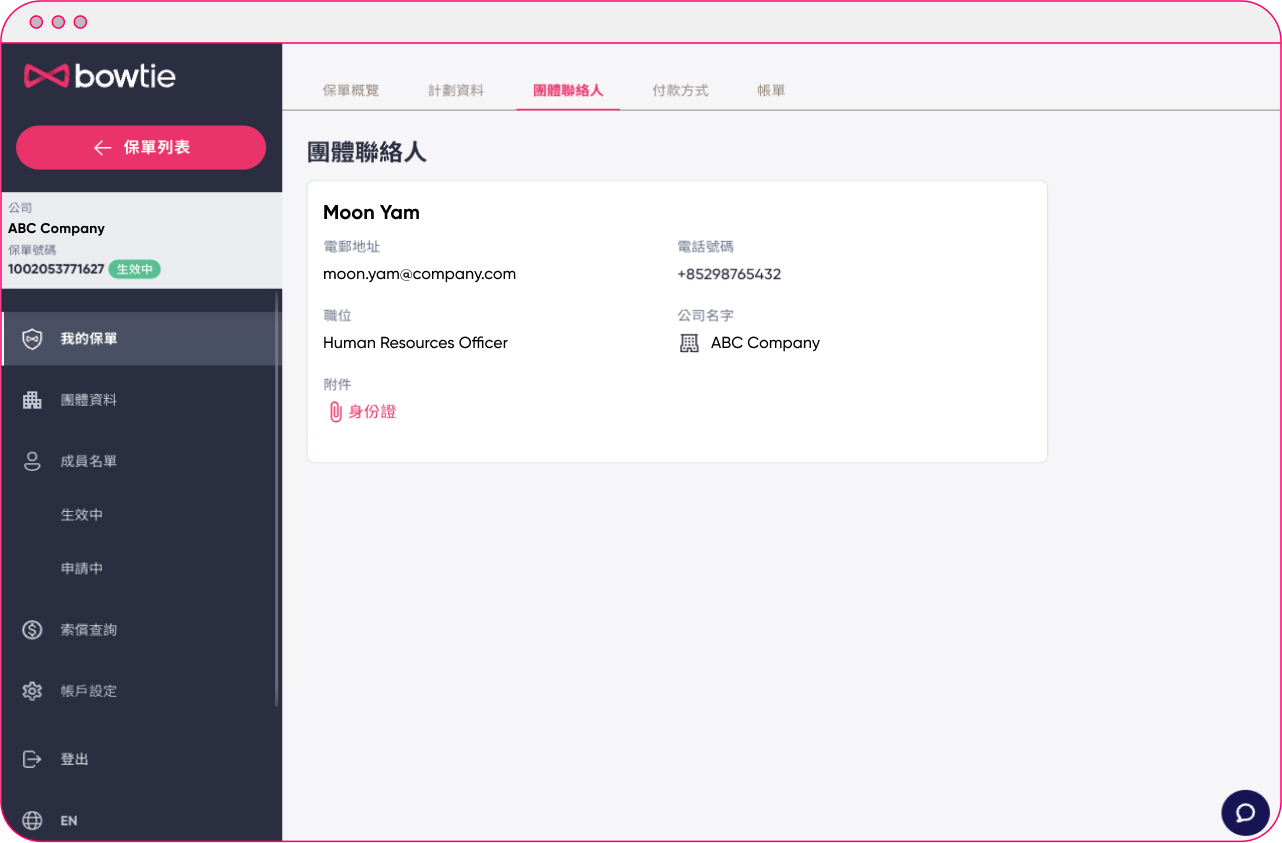Viewport: 1282px width, 843px height.
Task: Open the 付款方式 tab
Action: coord(680,89)
